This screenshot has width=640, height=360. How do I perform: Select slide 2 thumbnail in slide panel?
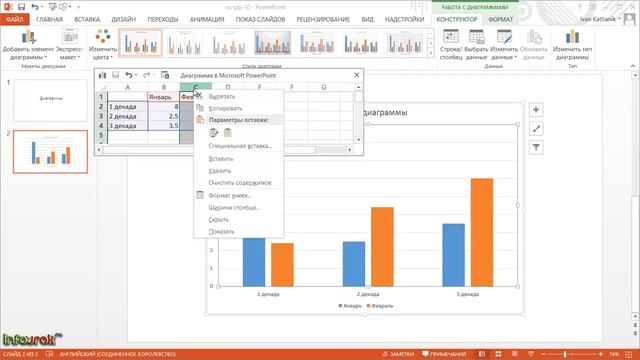[51, 152]
